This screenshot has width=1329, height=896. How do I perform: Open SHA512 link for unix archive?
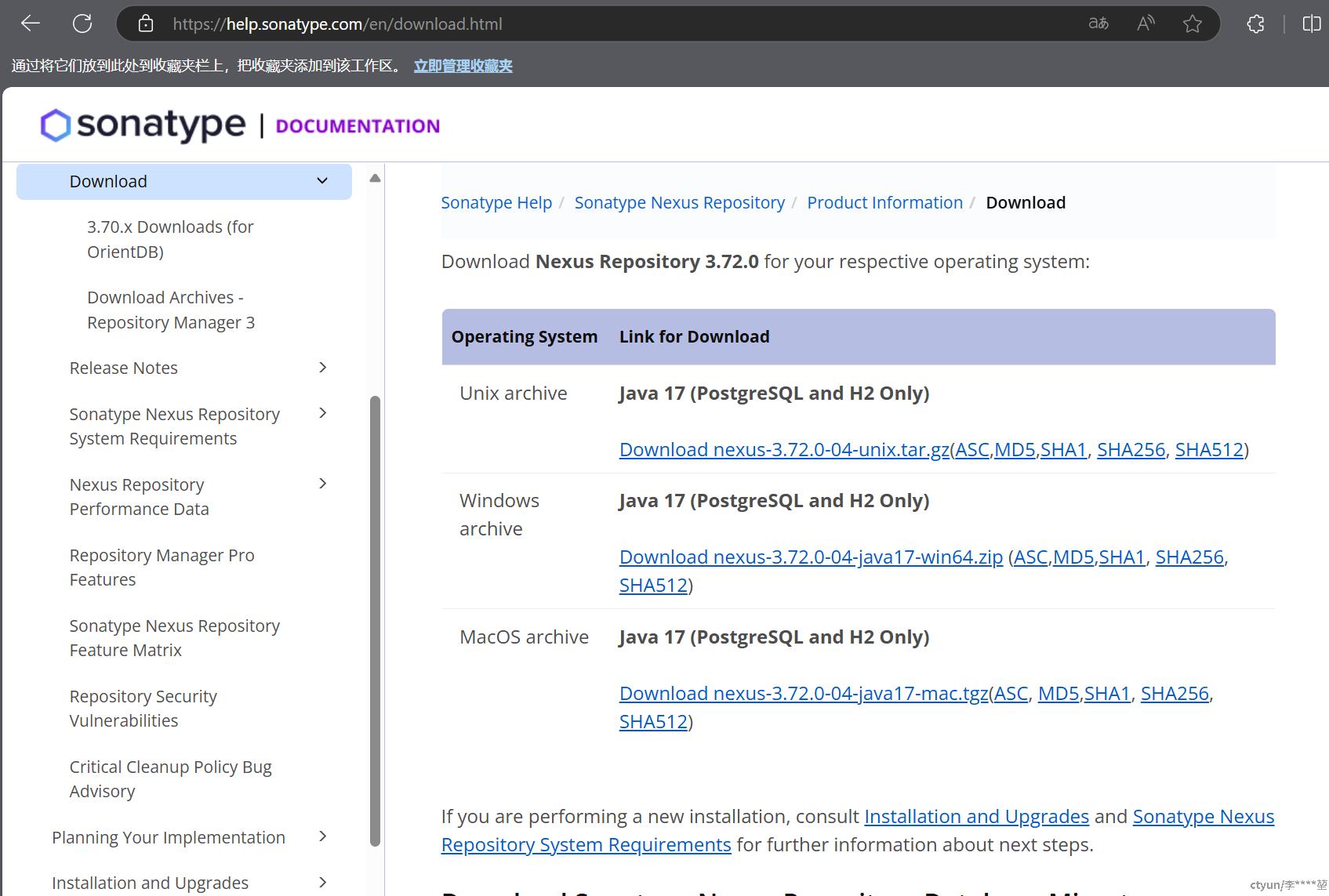1209,449
